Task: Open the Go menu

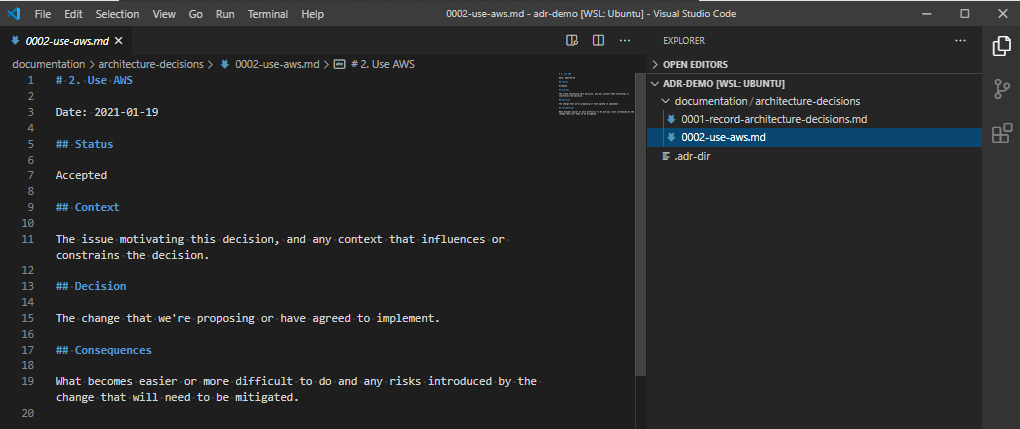Action: click(x=196, y=14)
